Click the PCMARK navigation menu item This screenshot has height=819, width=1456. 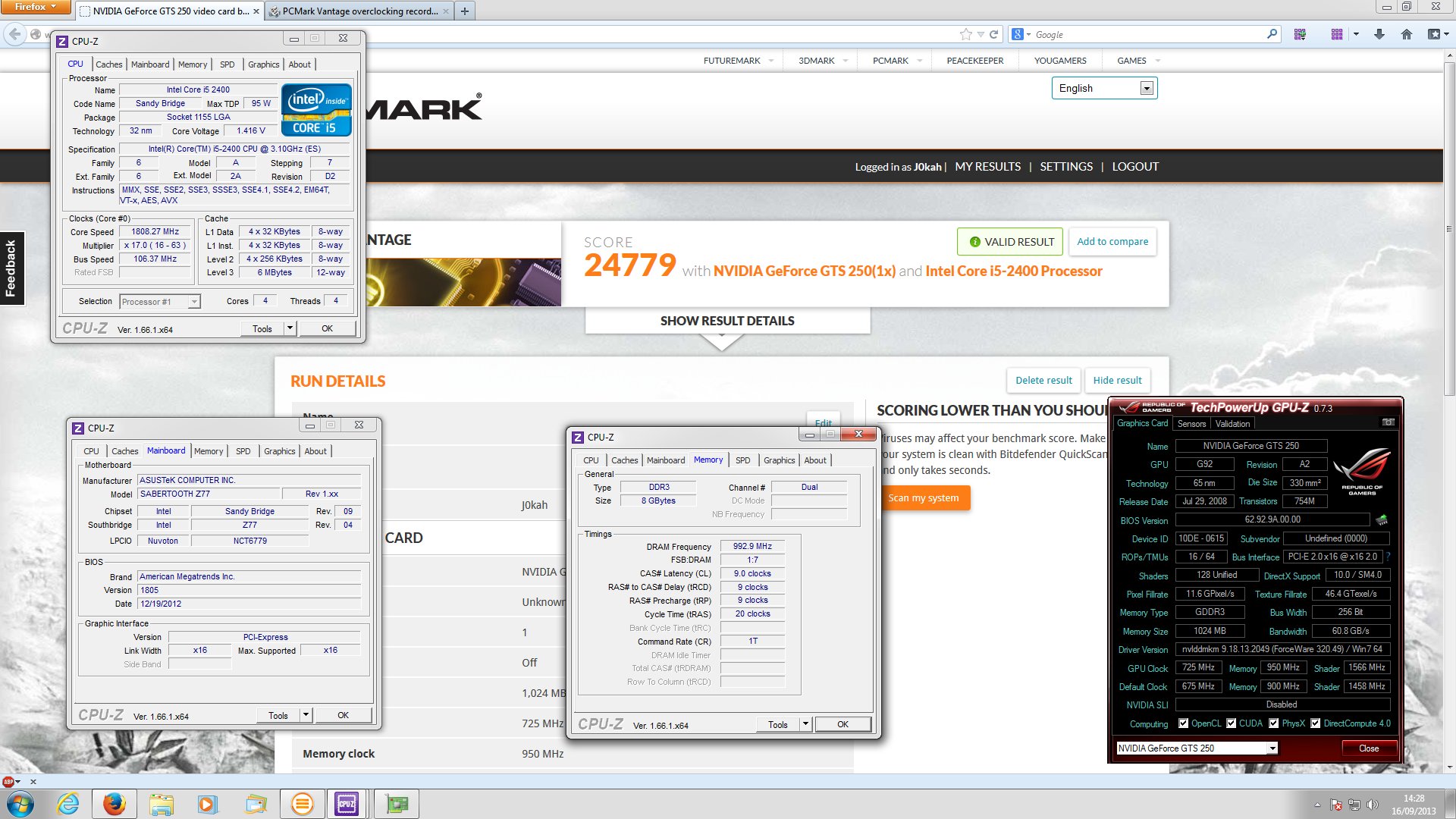(x=890, y=61)
